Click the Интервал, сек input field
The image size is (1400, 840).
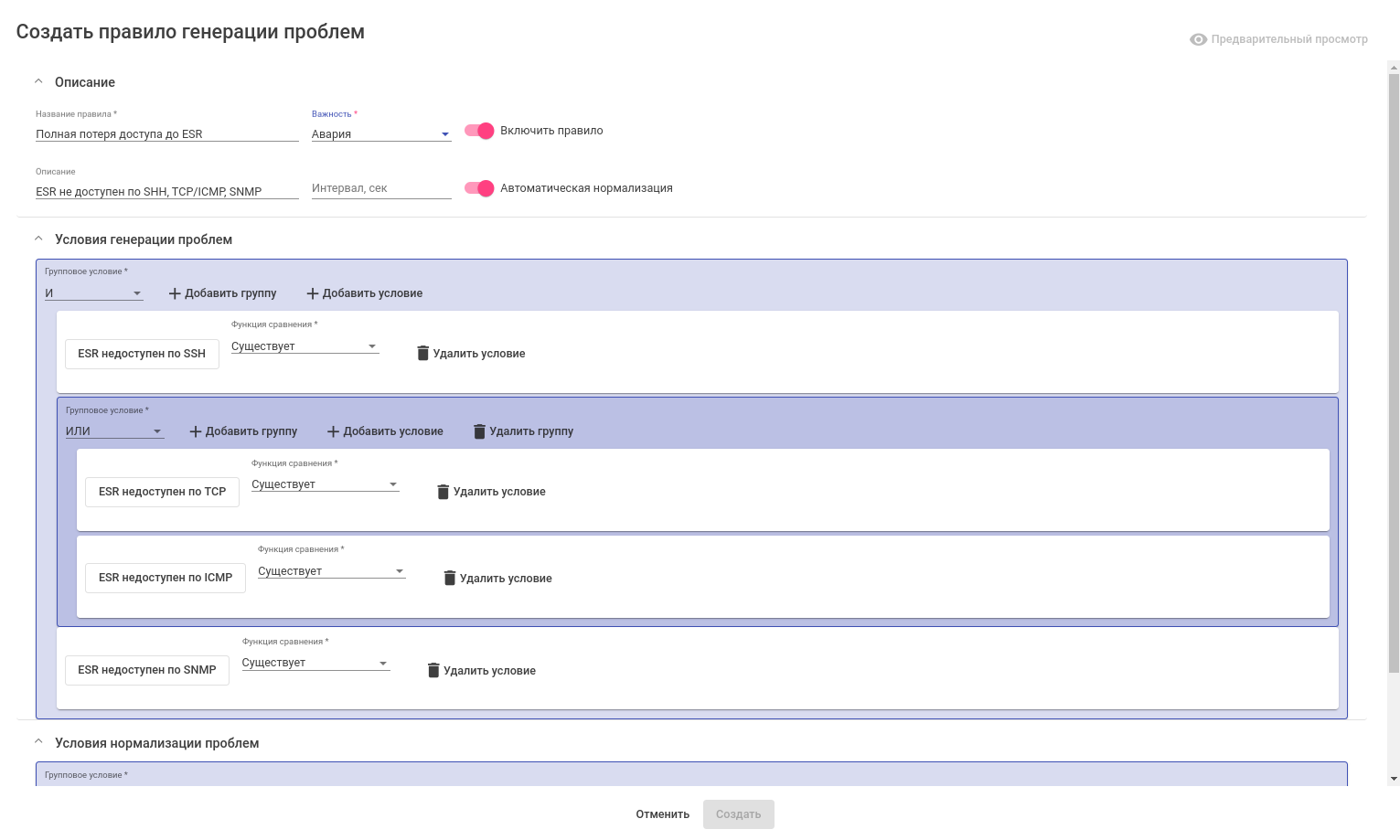pyautogui.click(x=380, y=188)
